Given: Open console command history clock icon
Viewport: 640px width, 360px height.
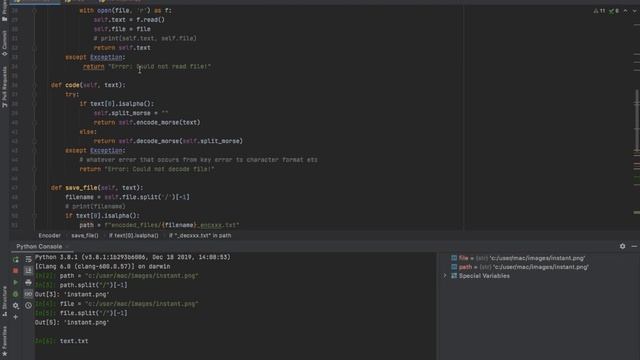Looking at the screenshot, I should (28, 305).
